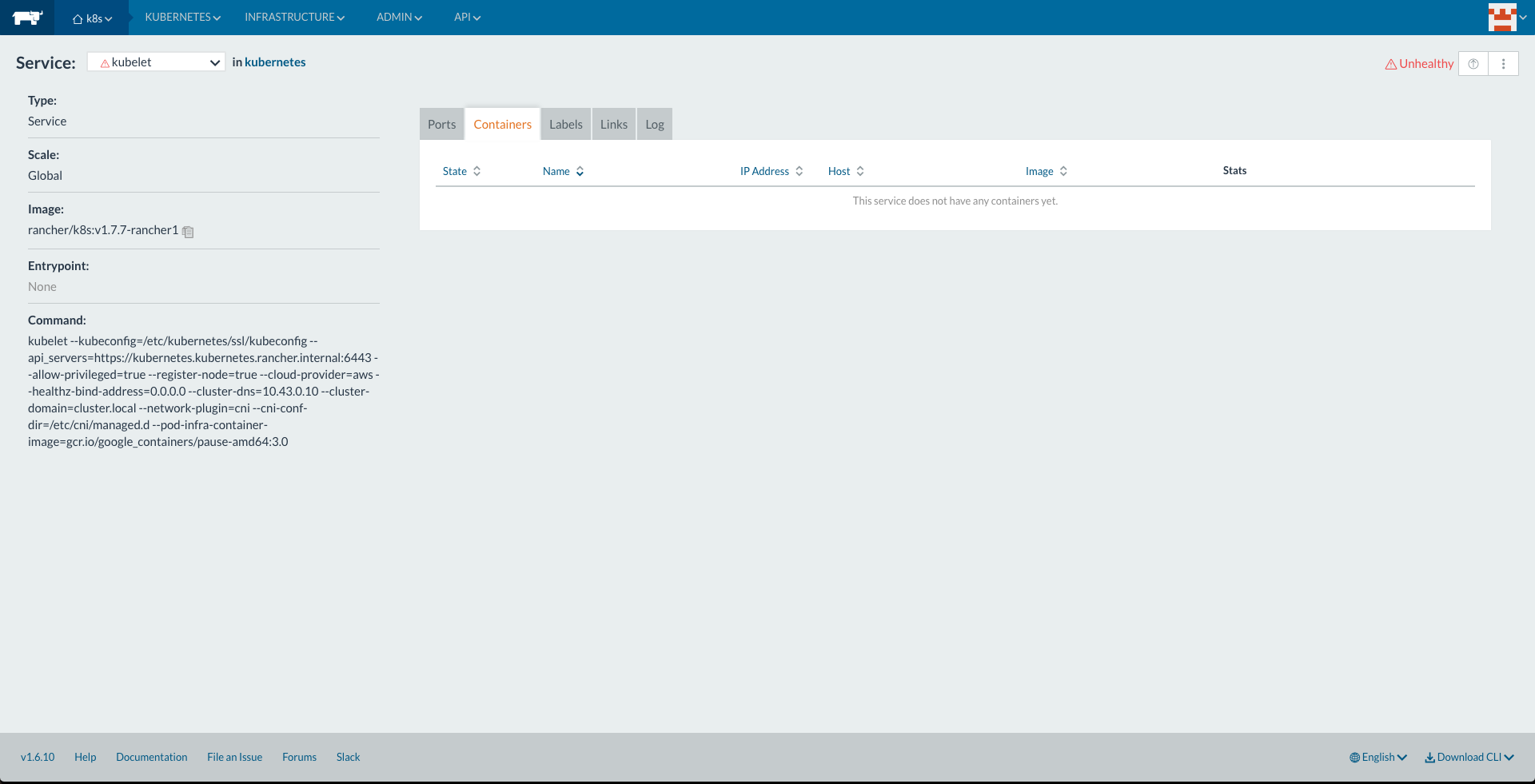Open the Help link in footer
This screenshot has width=1535, height=784.
click(85, 757)
